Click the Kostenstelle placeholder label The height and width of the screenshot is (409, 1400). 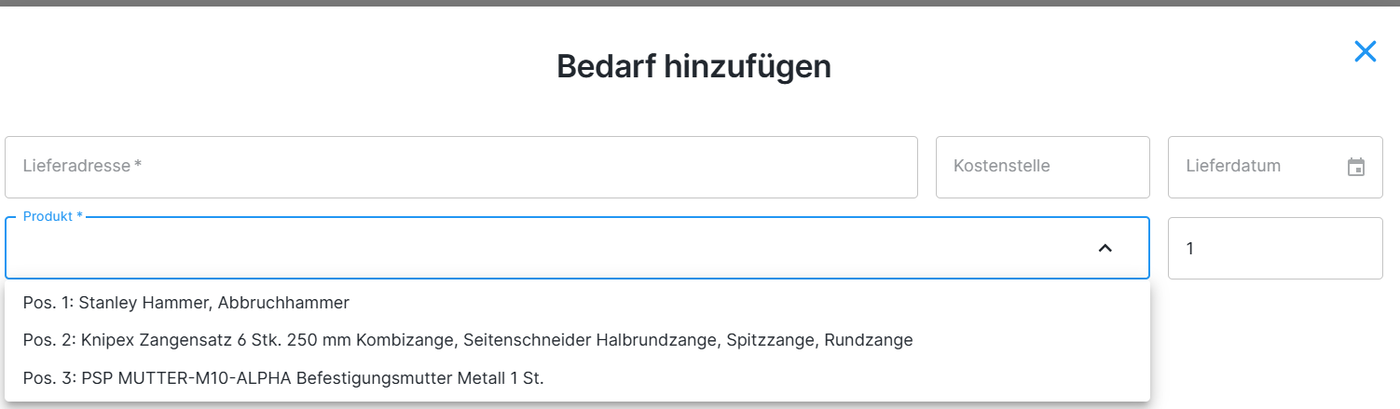(1001, 166)
